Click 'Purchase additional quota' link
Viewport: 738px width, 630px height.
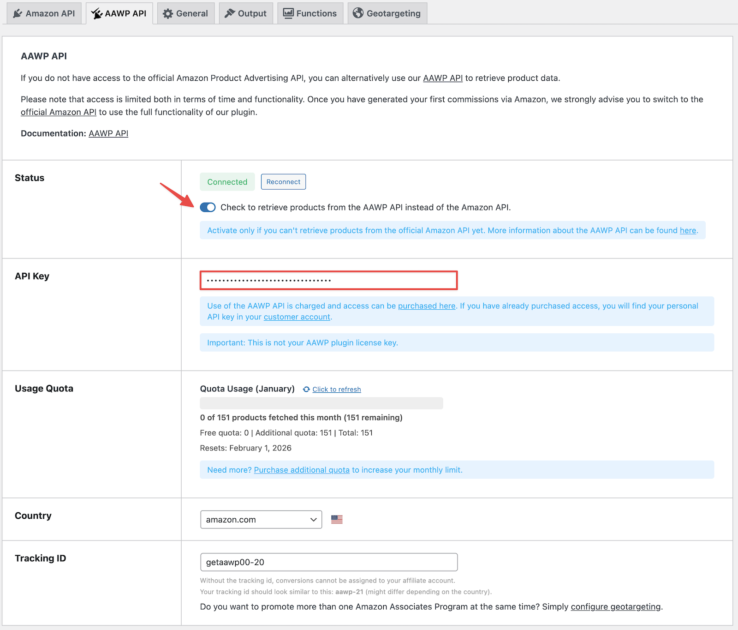click(302, 470)
